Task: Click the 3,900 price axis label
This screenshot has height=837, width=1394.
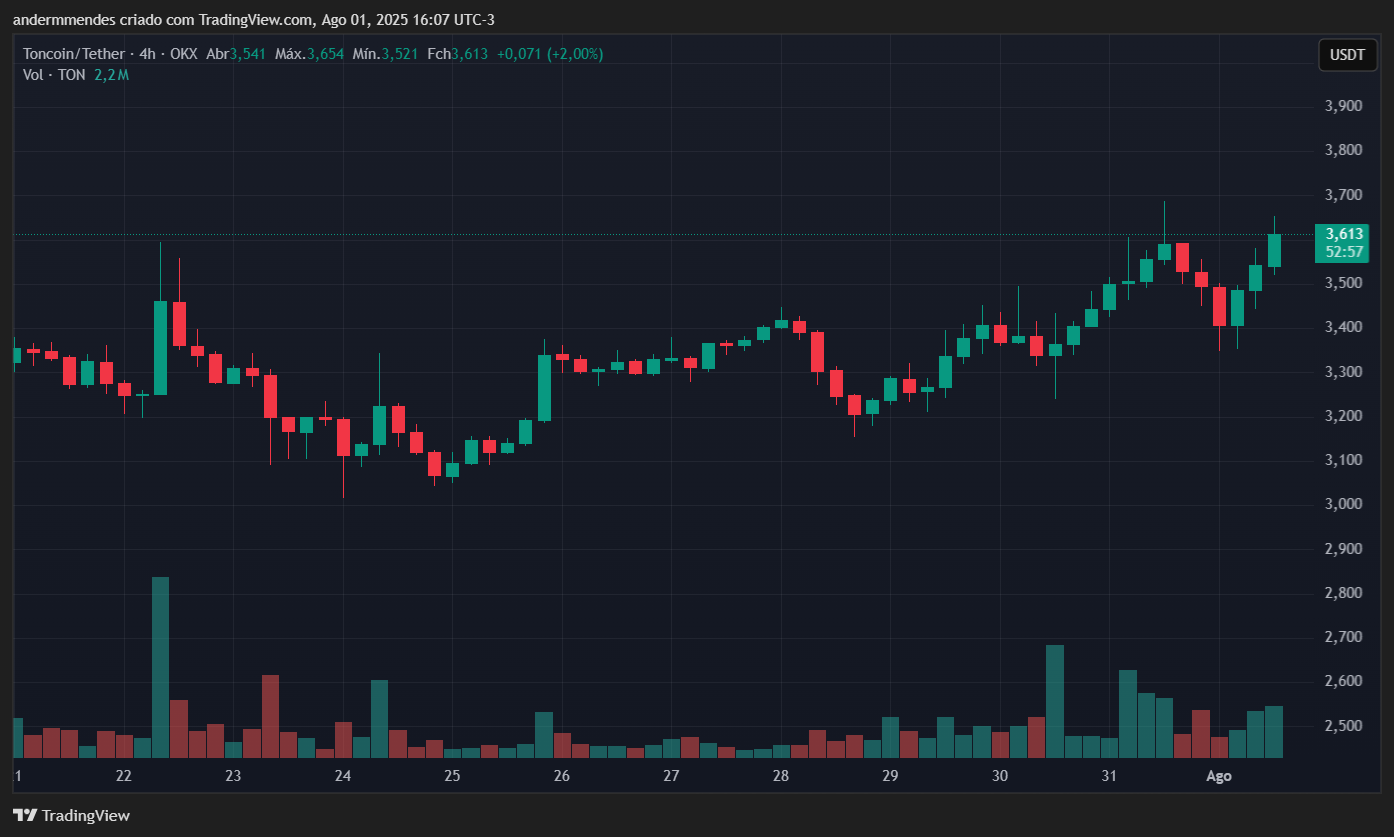Action: [1343, 106]
